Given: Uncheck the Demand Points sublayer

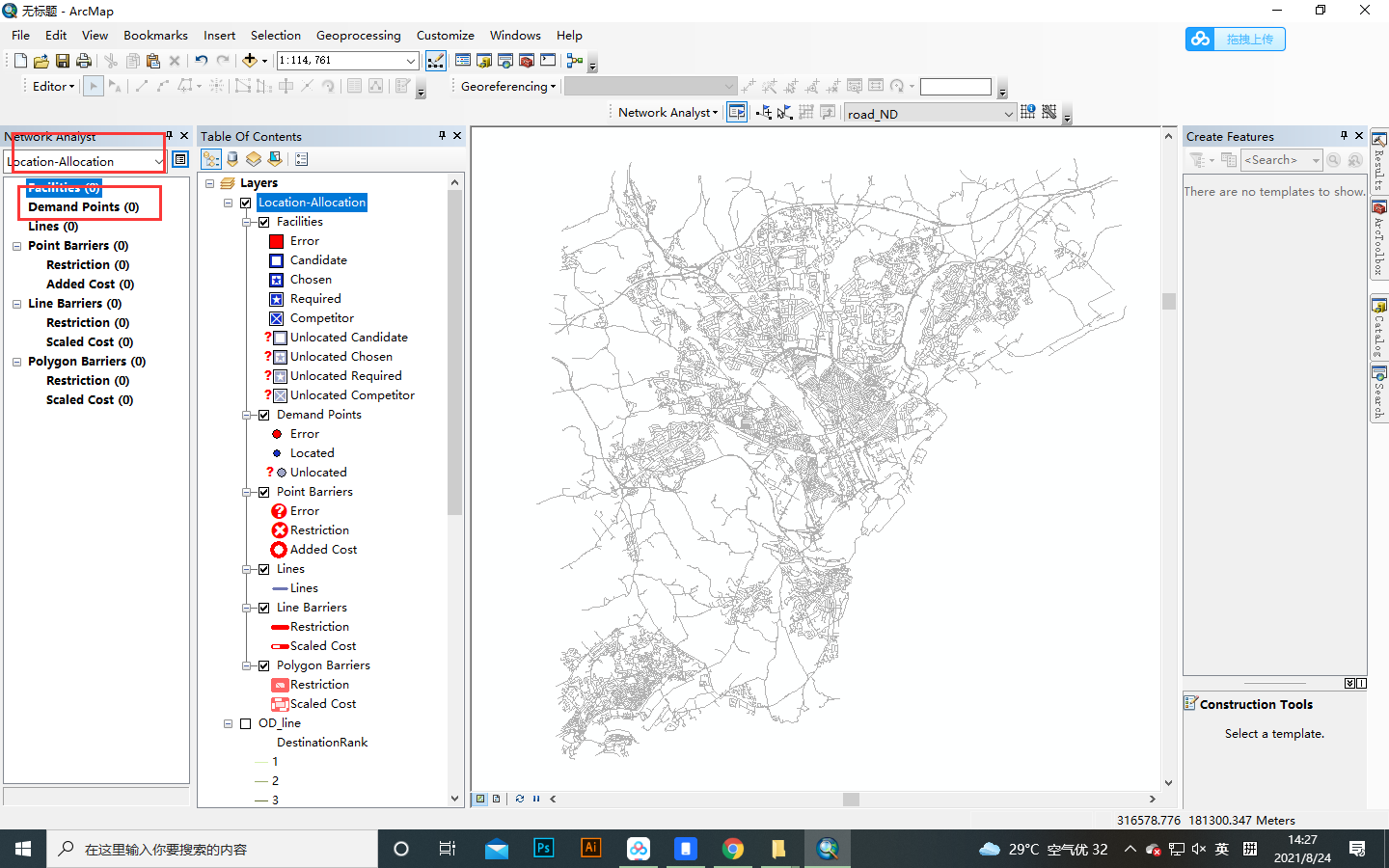Looking at the screenshot, I should pyautogui.click(x=263, y=415).
